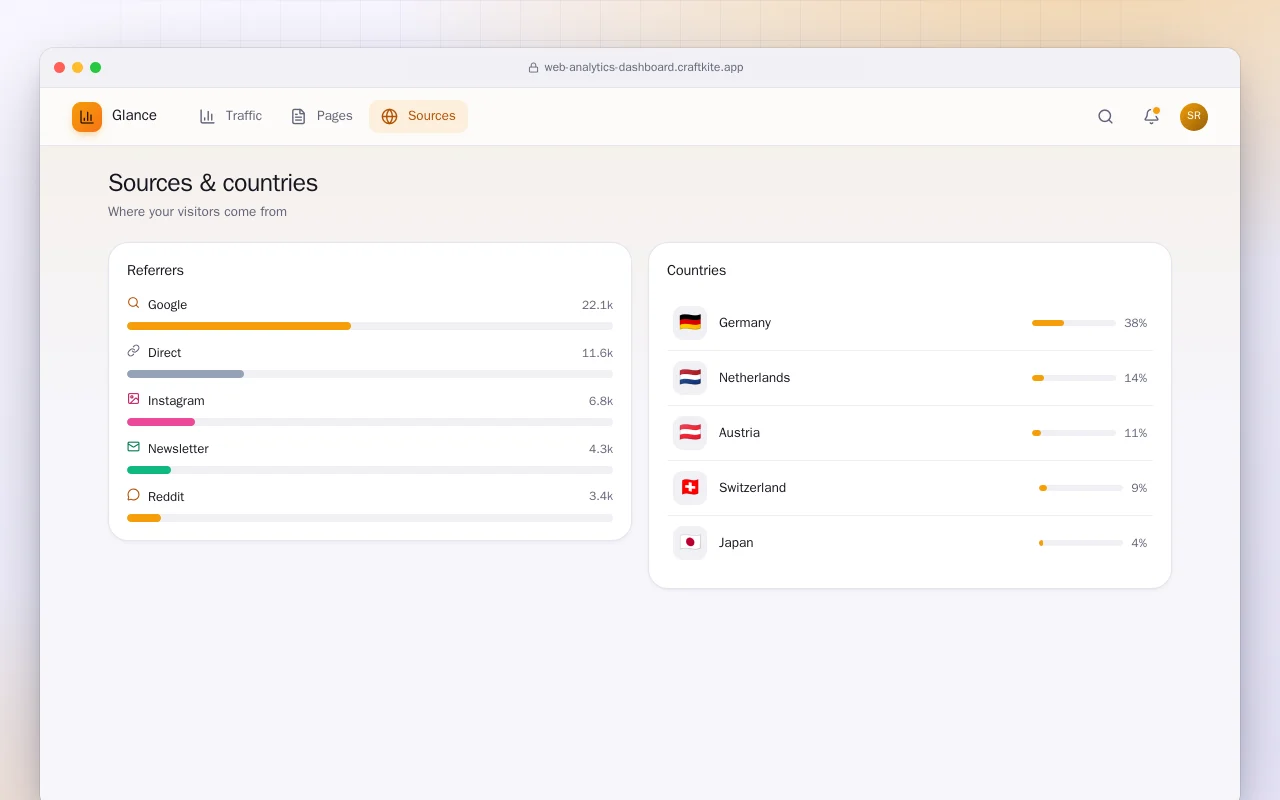Click the Sources & countries heading

(213, 183)
